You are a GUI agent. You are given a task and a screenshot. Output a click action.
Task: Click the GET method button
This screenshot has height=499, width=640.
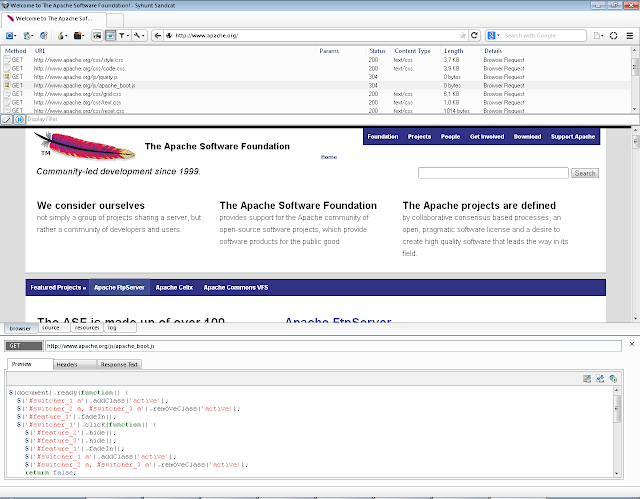(24, 346)
